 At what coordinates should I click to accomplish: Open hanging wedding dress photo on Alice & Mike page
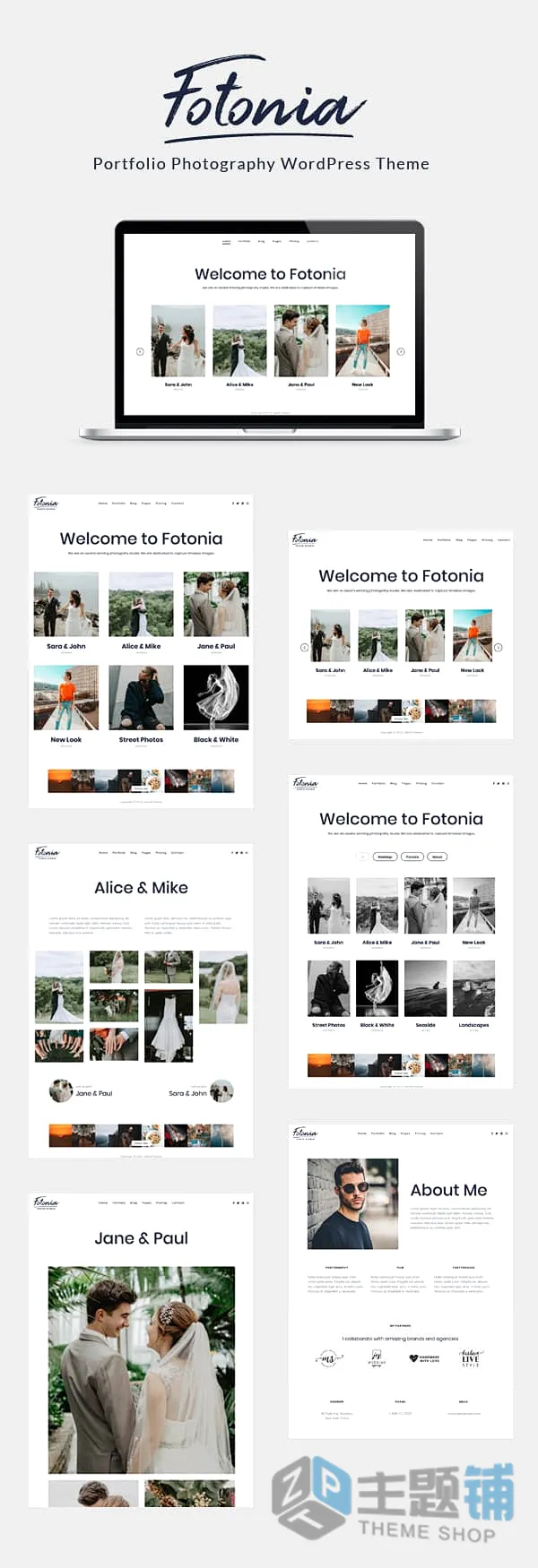coord(169,1026)
